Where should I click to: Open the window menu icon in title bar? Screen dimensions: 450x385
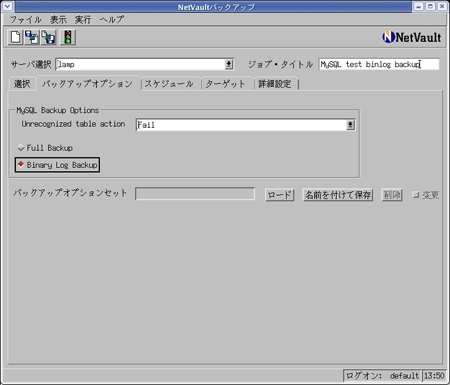(x=8, y=6)
